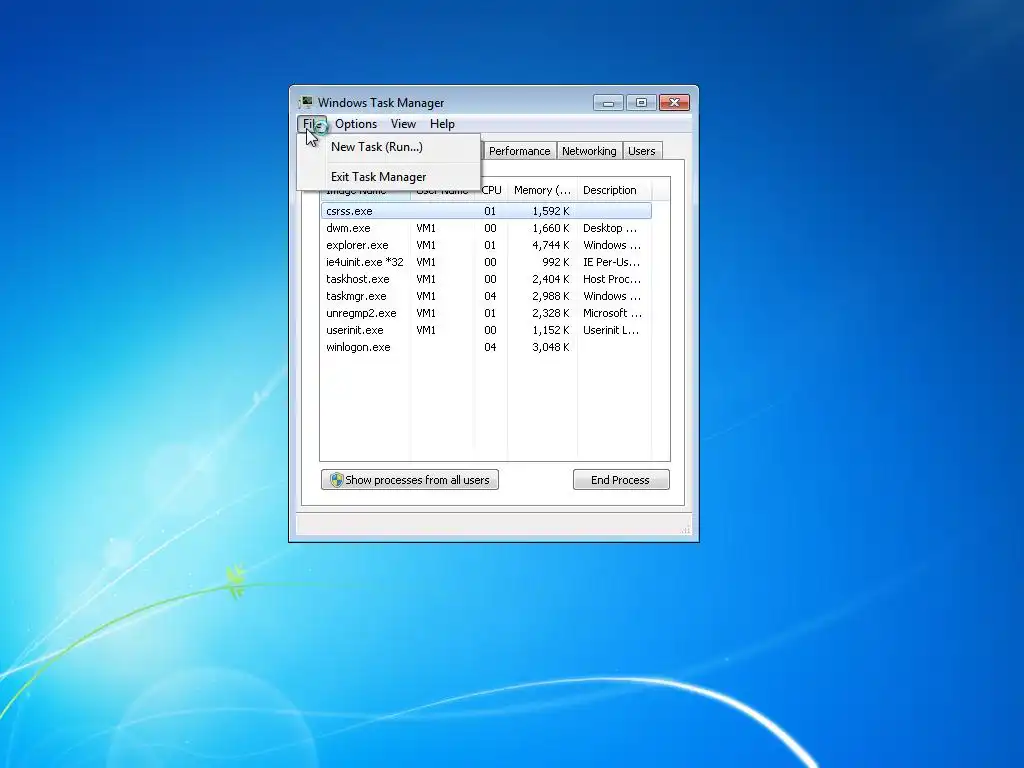Viewport: 1024px width, 768px height.
Task: Close the Windows Task Manager window
Action: [x=675, y=103]
